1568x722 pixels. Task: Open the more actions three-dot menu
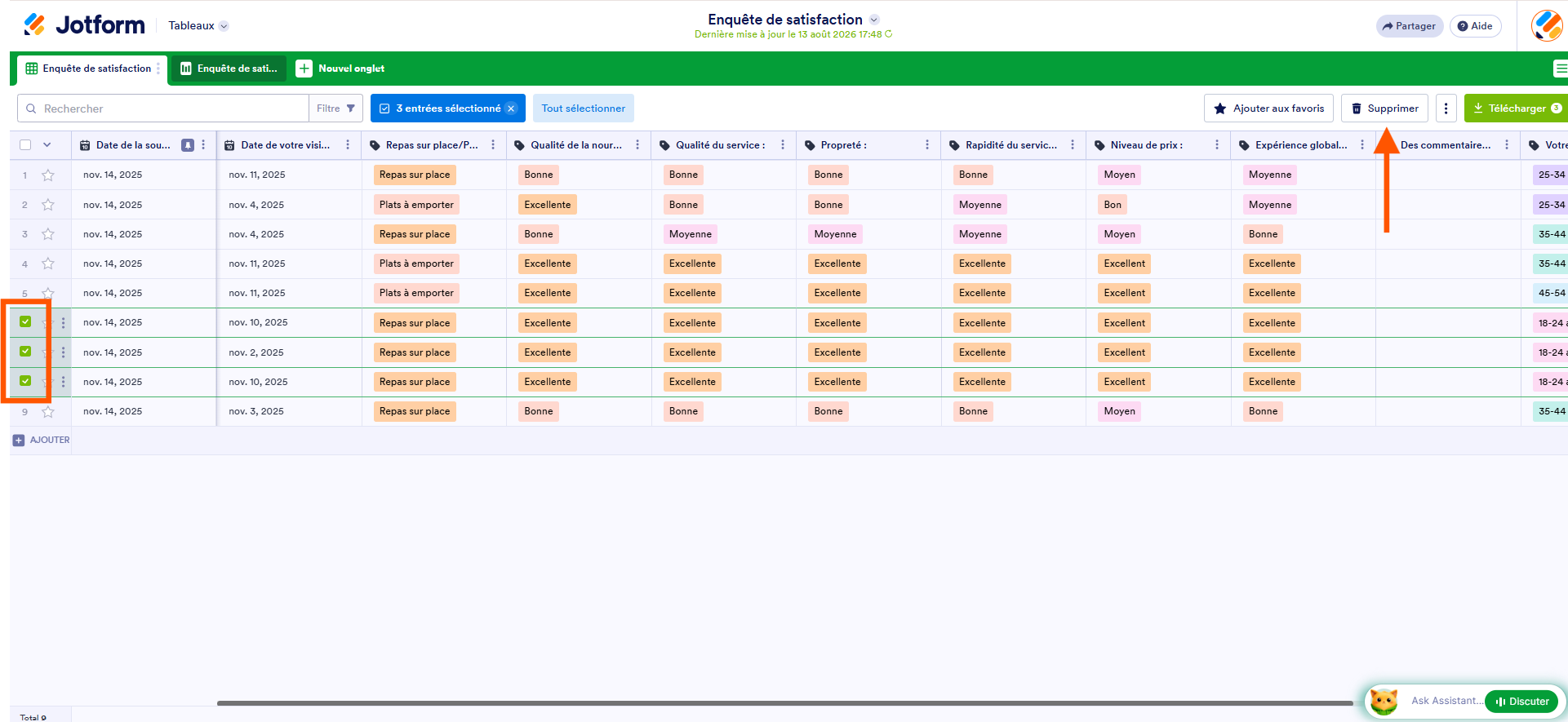[x=1446, y=109]
